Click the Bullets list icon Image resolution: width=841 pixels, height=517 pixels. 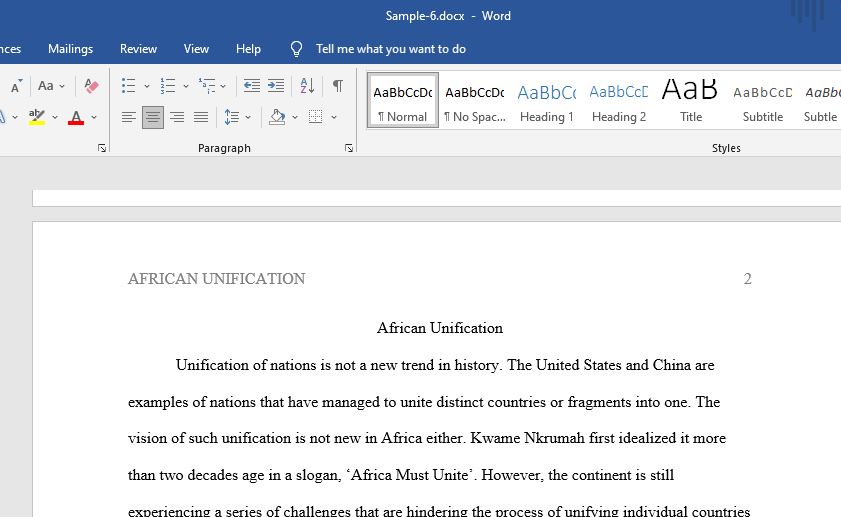[129, 86]
